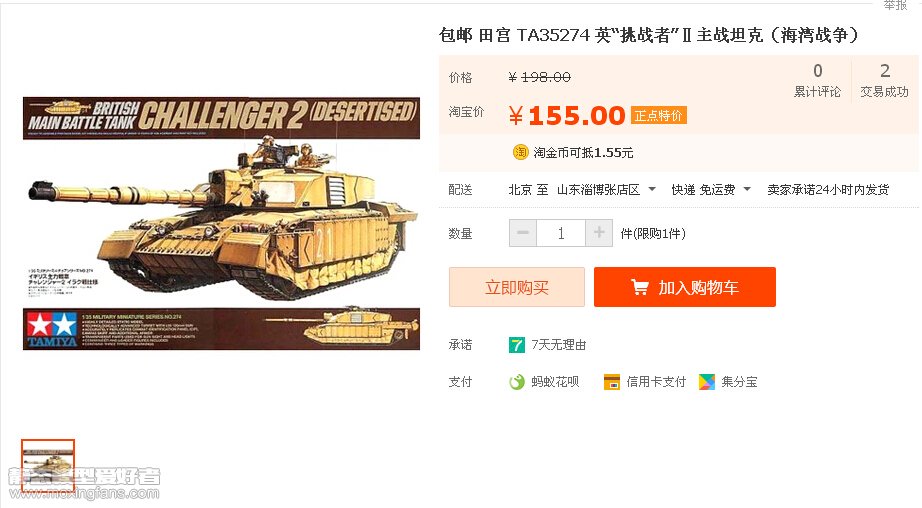Click the green 7-day return icon
This screenshot has height=508, width=922.
pyautogui.click(x=516, y=345)
